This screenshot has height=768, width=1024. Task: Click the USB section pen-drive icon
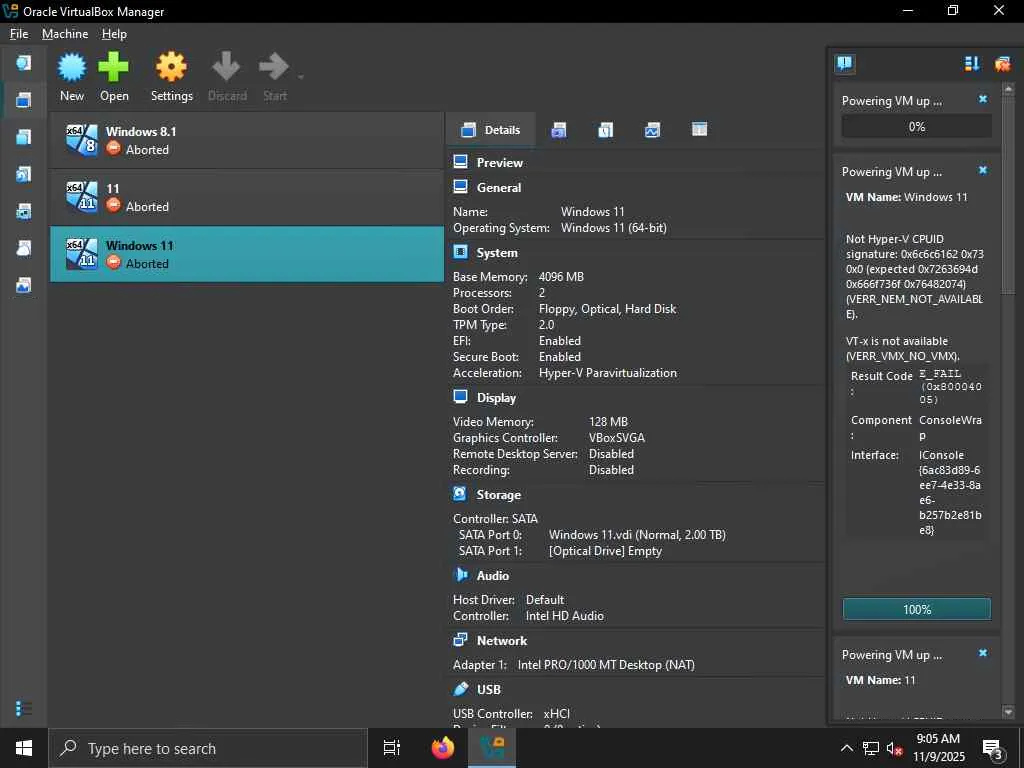tap(460, 689)
